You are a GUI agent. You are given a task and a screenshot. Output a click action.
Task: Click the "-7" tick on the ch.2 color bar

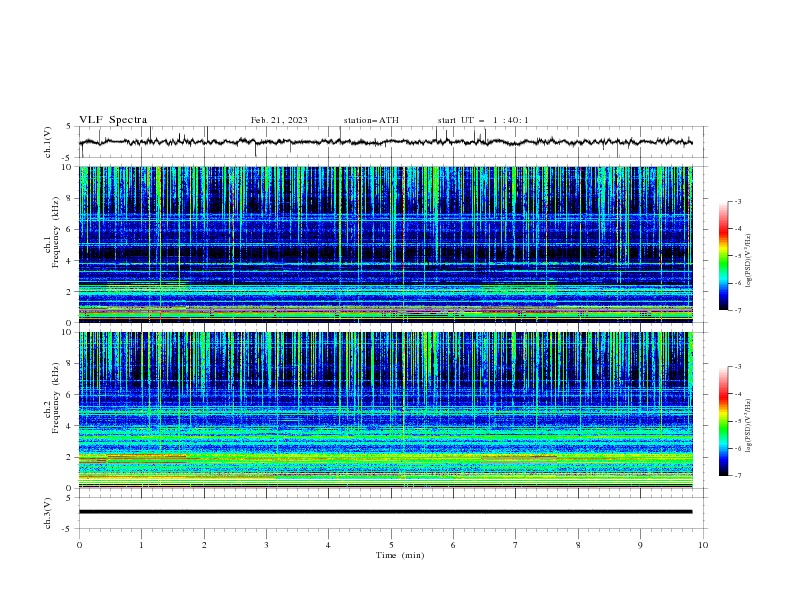[x=738, y=475]
